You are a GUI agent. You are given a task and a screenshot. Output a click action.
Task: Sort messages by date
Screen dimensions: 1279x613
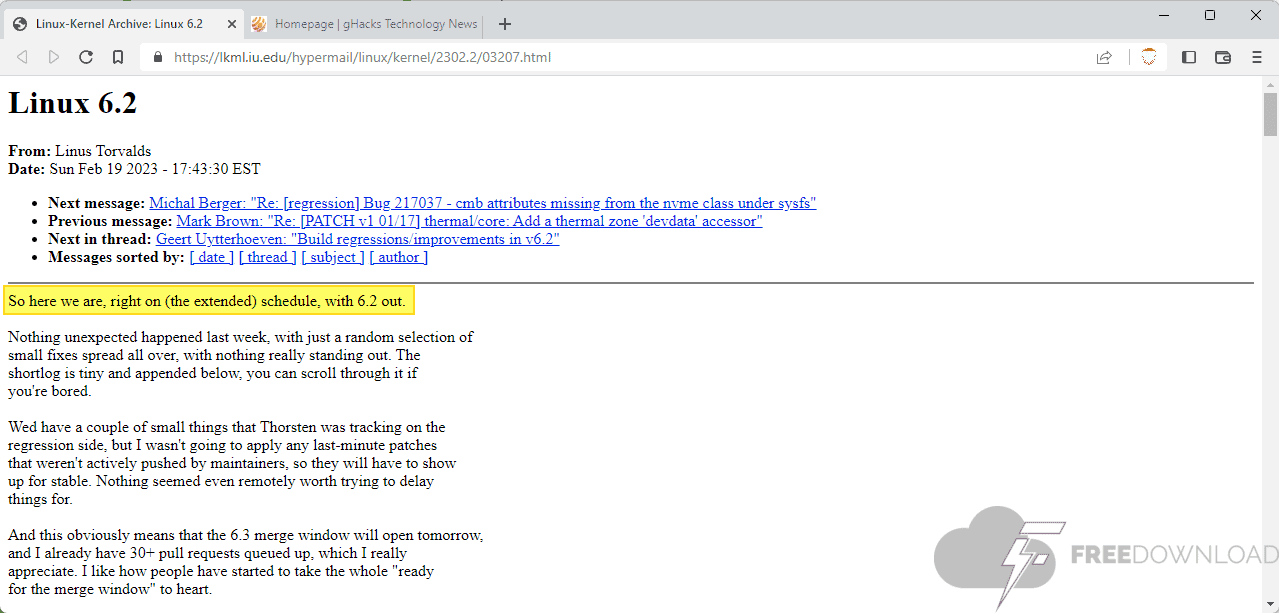tap(211, 257)
